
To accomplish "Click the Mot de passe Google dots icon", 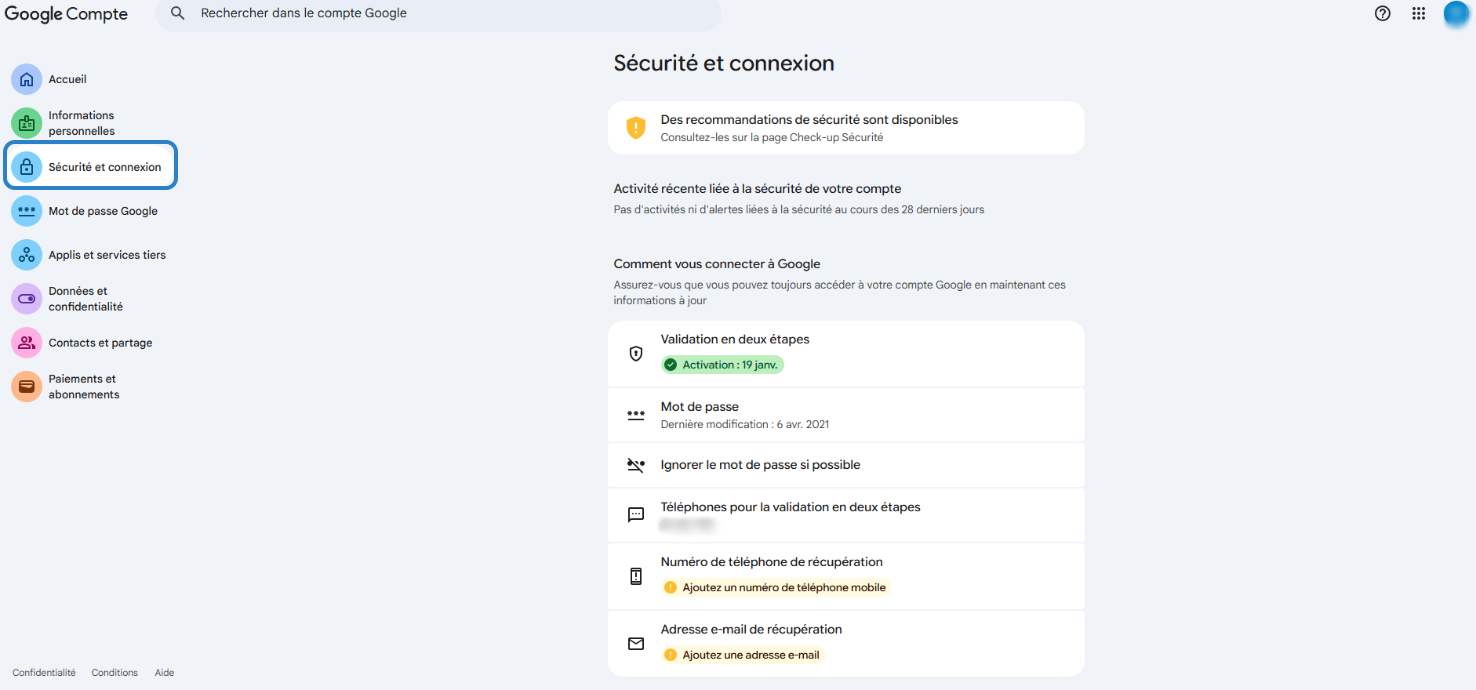I will (x=26, y=211).
